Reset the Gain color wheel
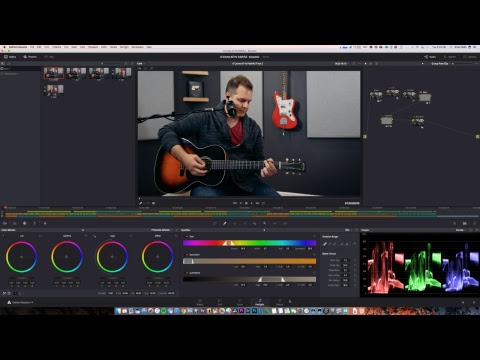This screenshot has width=480, height=360. click(131, 236)
